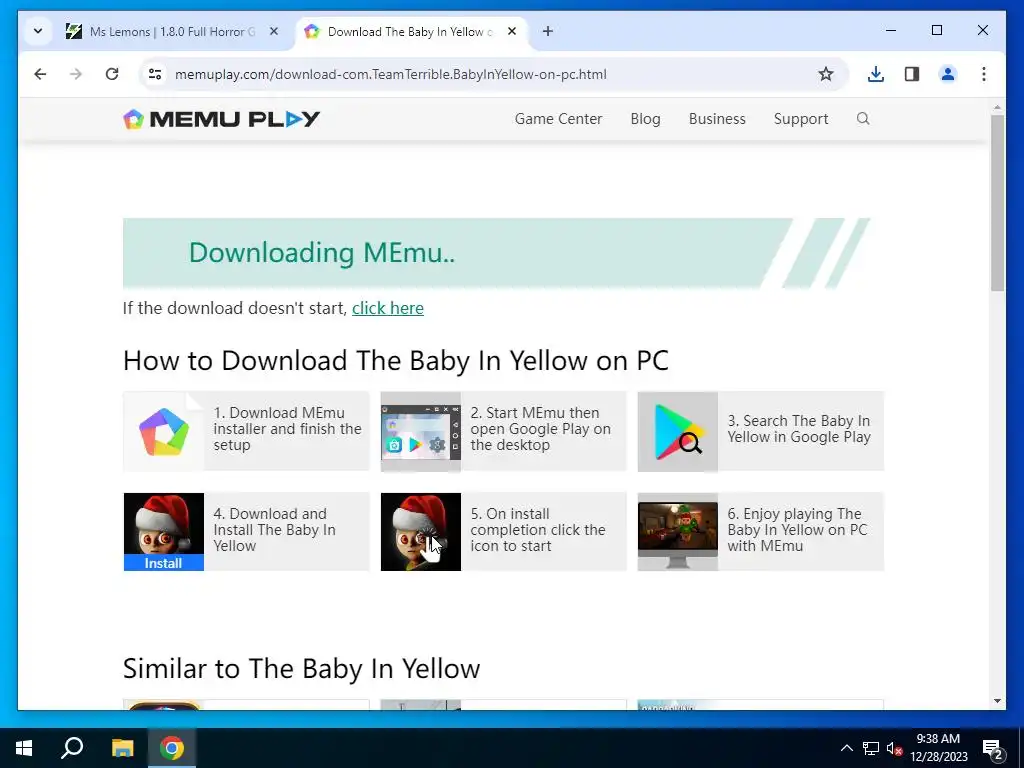Click 'Similar to The Baby In Yellow' heading

click(x=302, y=669)
